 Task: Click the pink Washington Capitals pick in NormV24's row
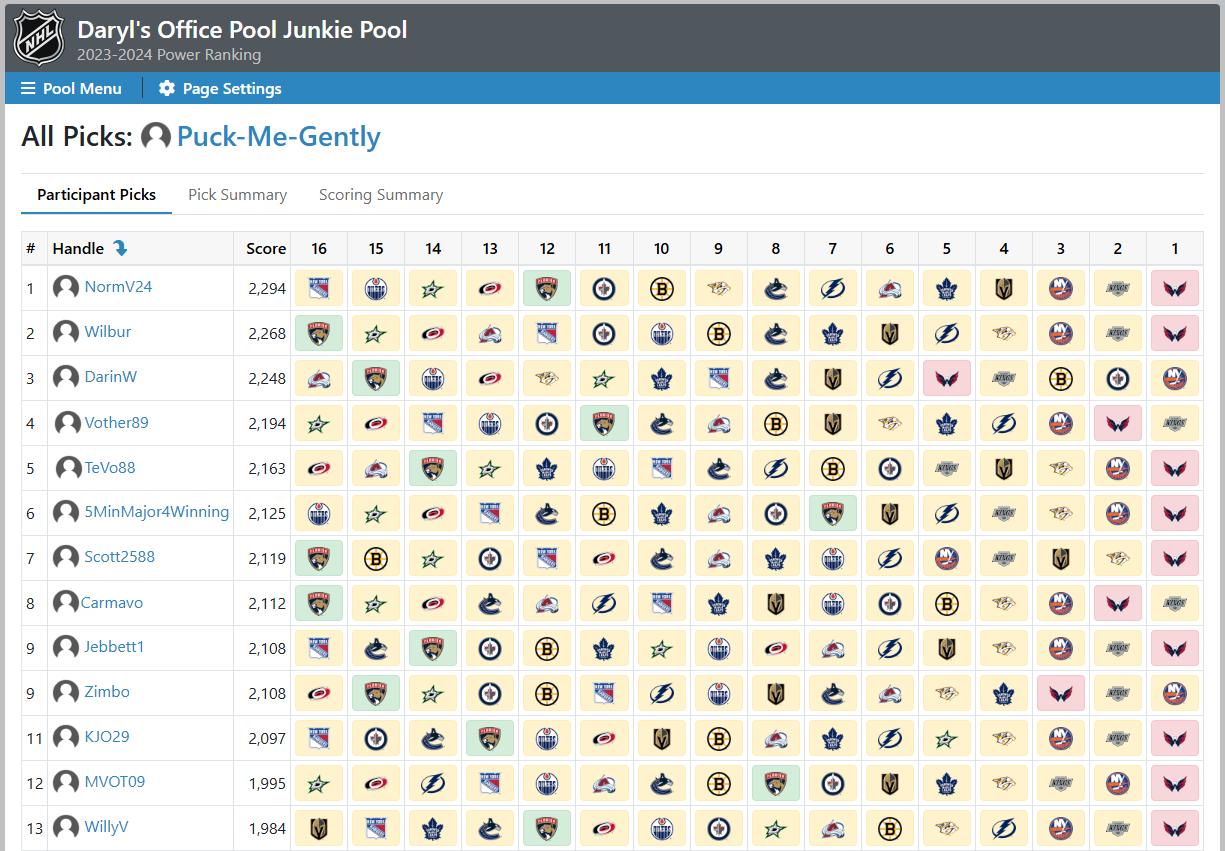click(1175, 288)
